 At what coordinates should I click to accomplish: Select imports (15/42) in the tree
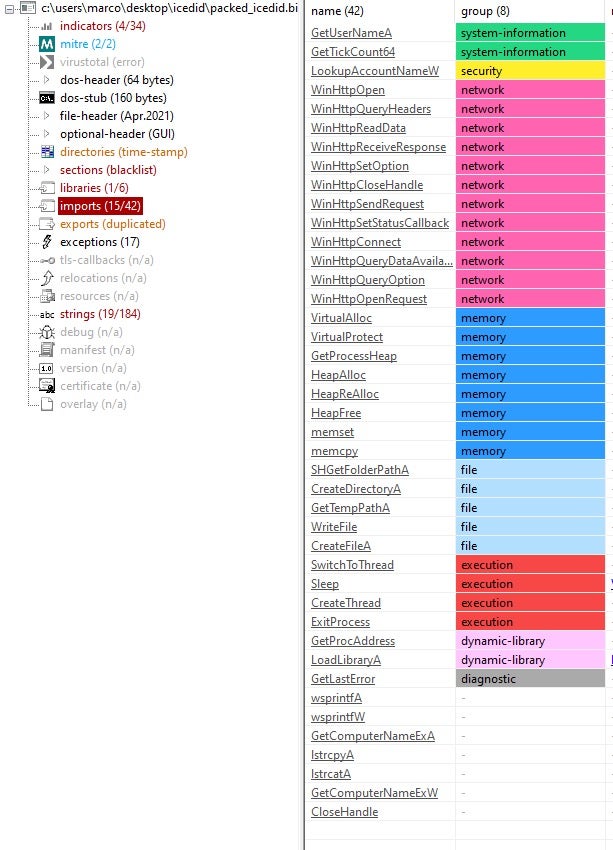tap(100, 206)
